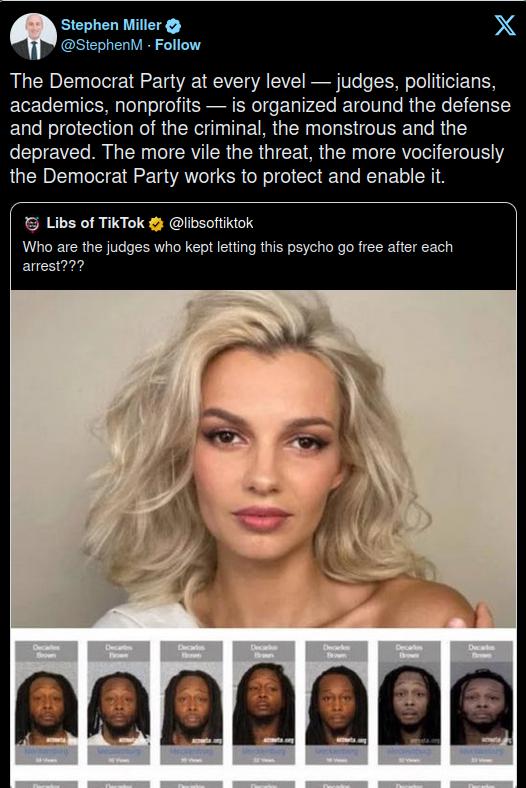This screenshot has height=788, width=526.
Task: Open the fifth mugshot thumbnail in row
Action: pyautogui.click(x=337, y=703)
